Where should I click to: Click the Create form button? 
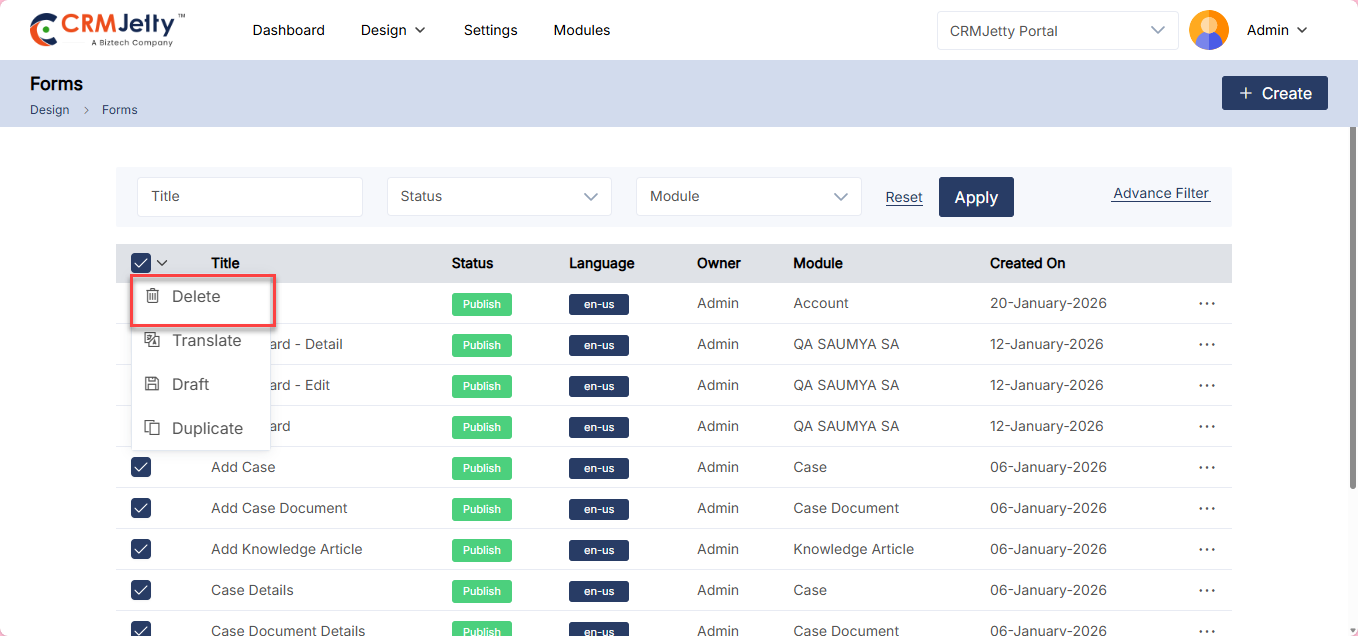(x=1274, y=93)
